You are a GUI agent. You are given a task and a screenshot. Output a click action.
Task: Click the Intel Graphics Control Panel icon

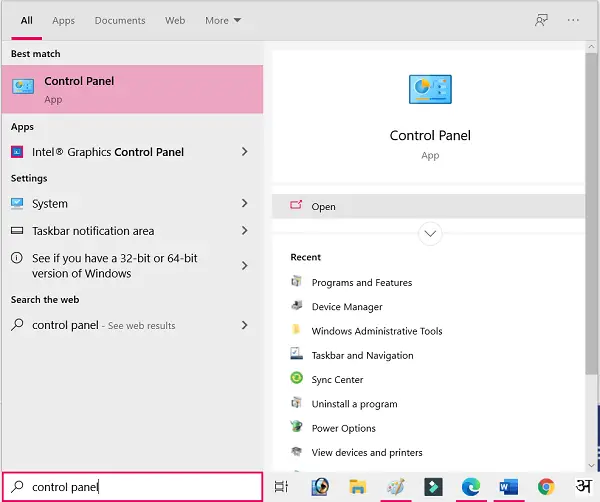[x=17, y=152]
